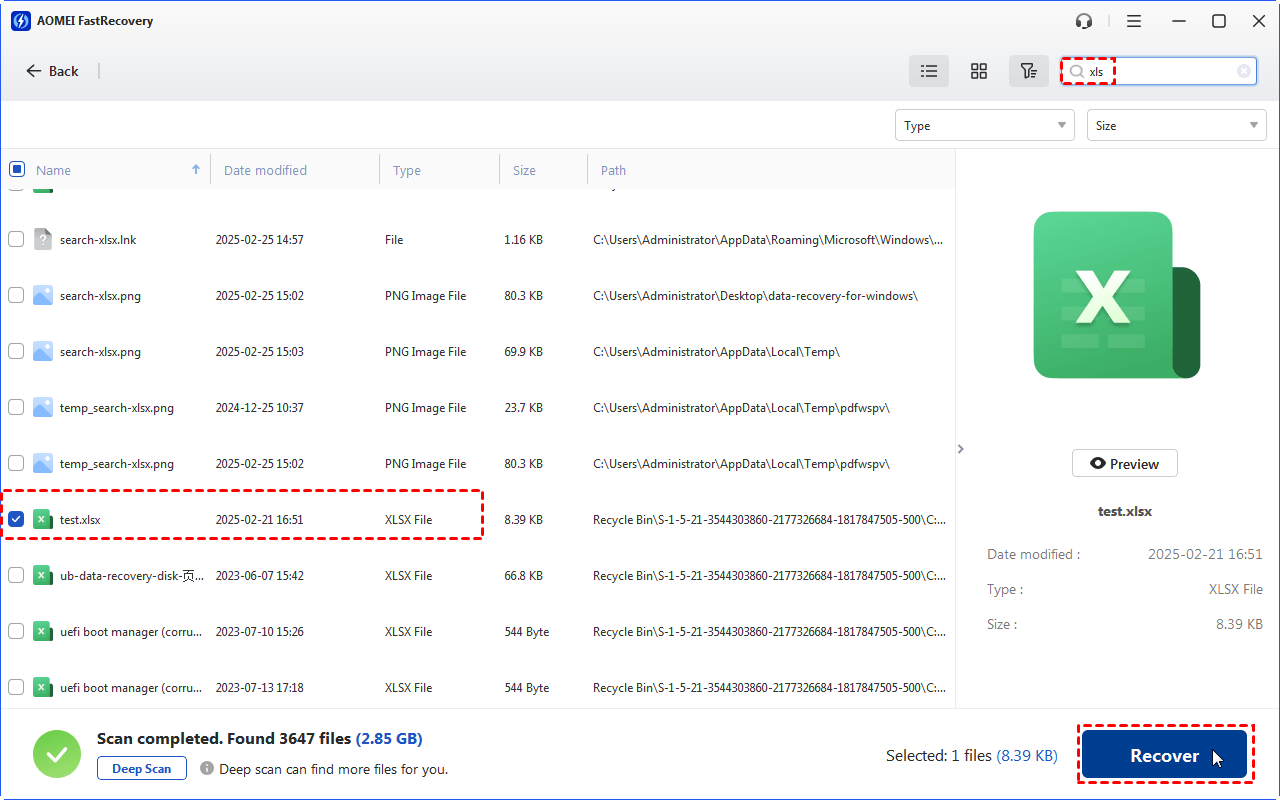This screenshot has width=1280, height=800.
Task: Click the info icon beside the Deep scan hint
Action: point(207,768)
